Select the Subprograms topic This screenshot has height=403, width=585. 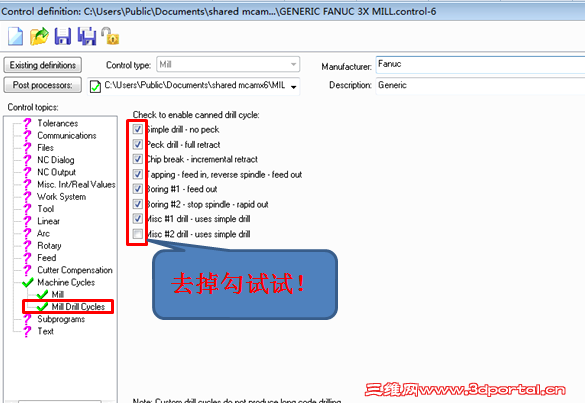[61, 319]
